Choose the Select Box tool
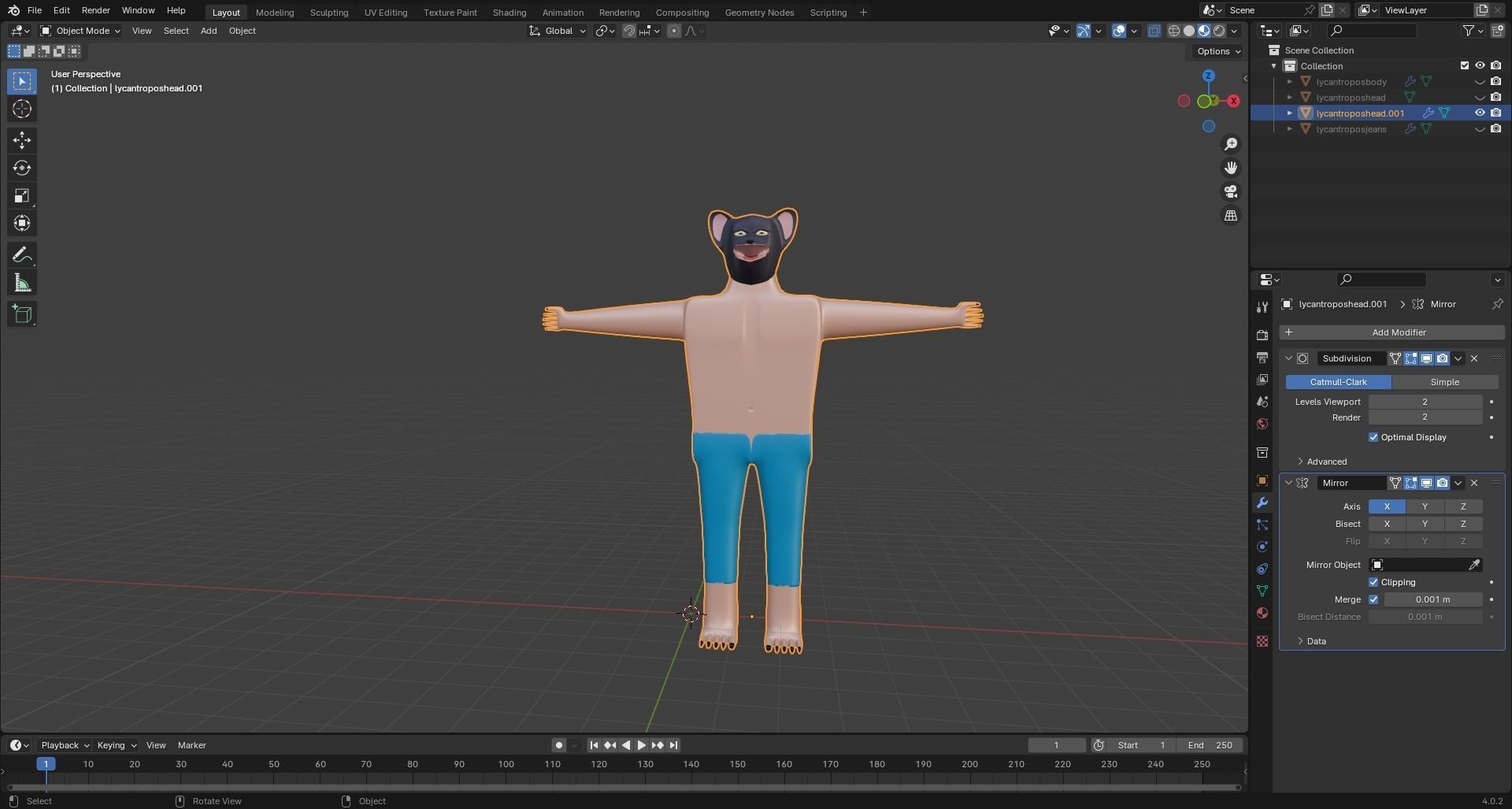This screenshot has height=809, width=1512. click(x=22, y=81)
